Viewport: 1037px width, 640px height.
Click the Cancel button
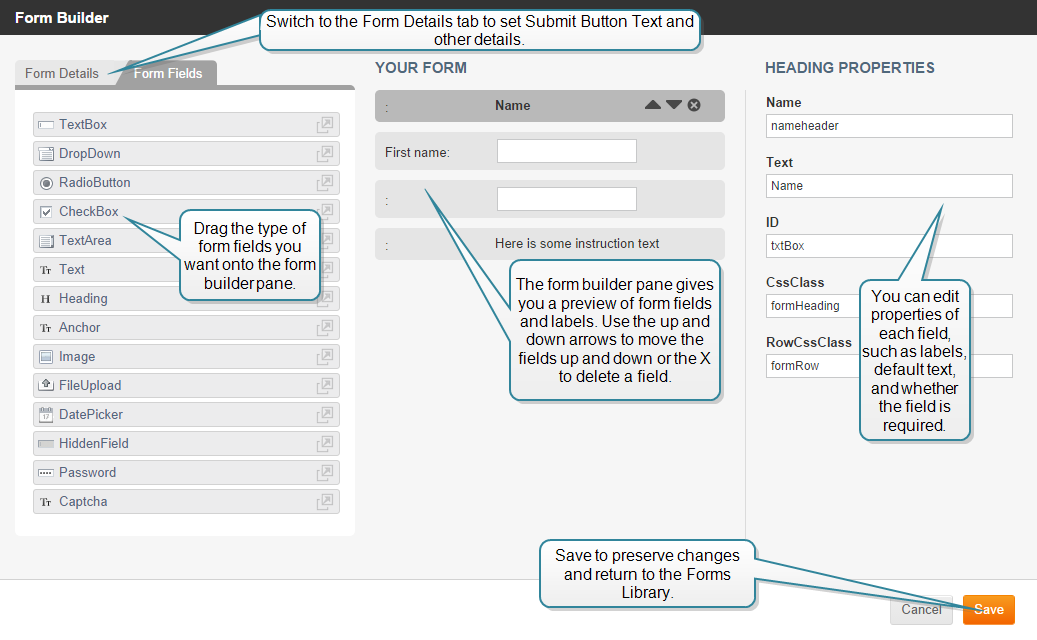coord(921,610)
